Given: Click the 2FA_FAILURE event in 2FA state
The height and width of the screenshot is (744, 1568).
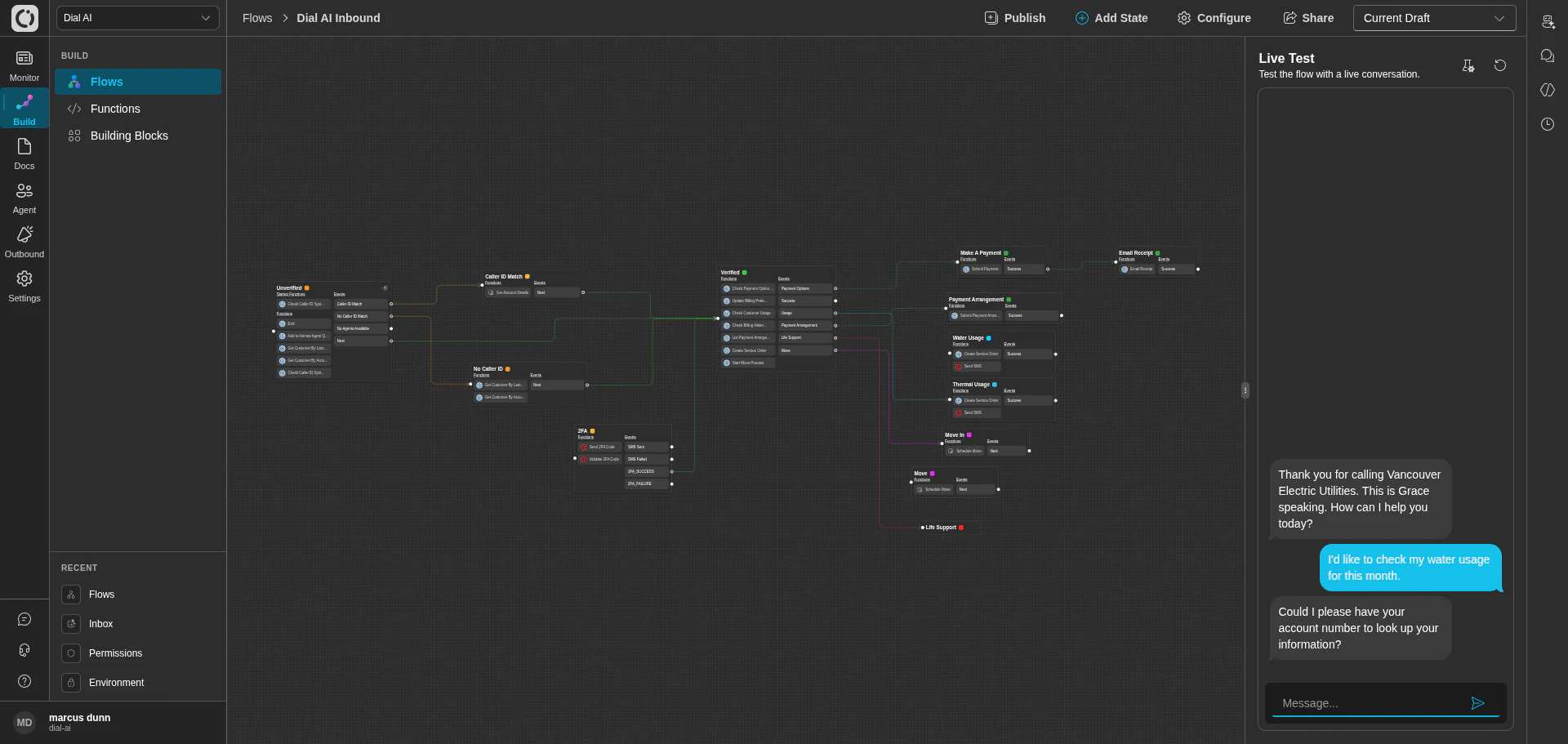Looking at the screenshot, I should click(647, 483).
